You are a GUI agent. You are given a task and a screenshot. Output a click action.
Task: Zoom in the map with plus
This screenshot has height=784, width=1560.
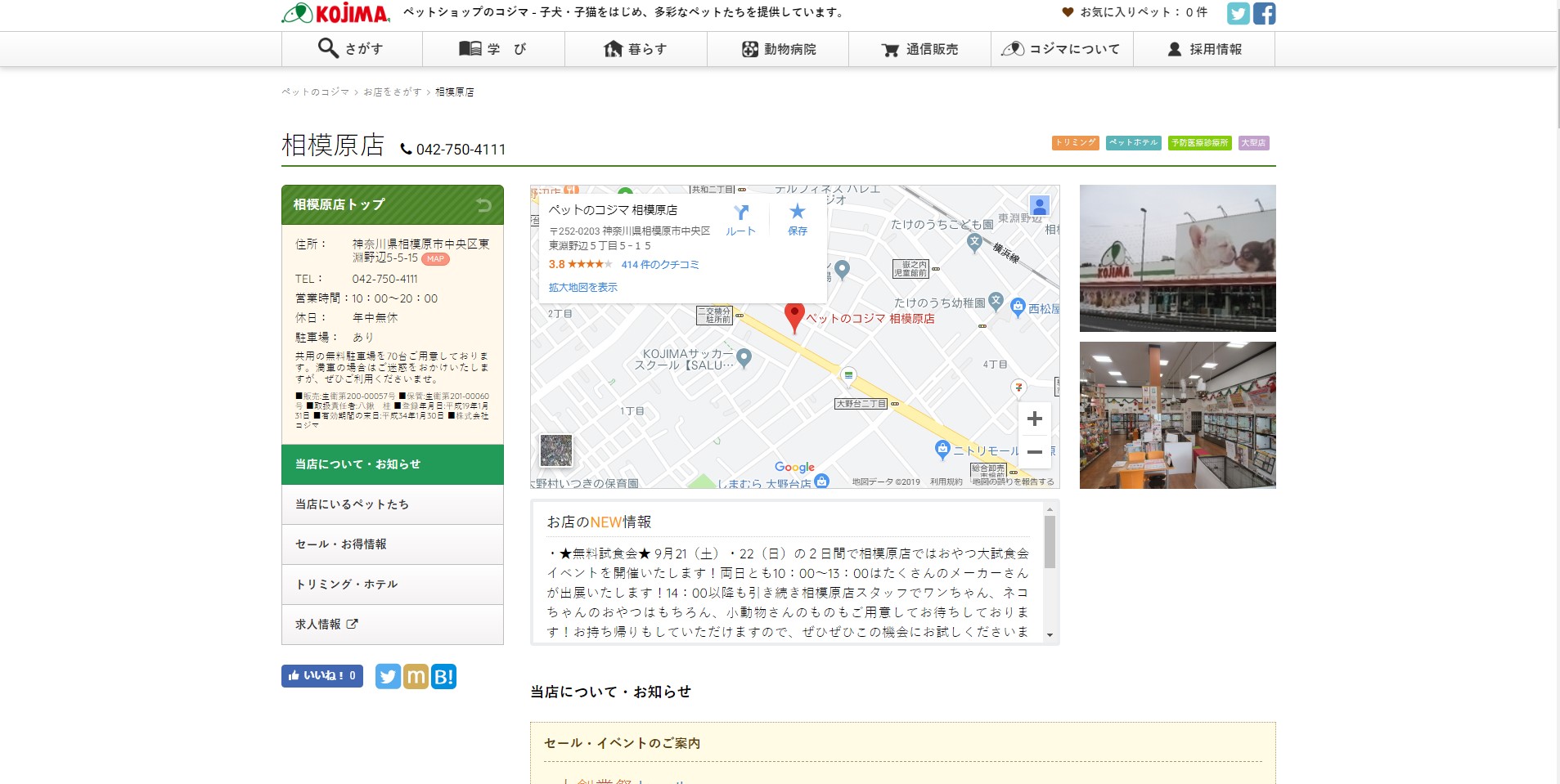[1035, 419]
